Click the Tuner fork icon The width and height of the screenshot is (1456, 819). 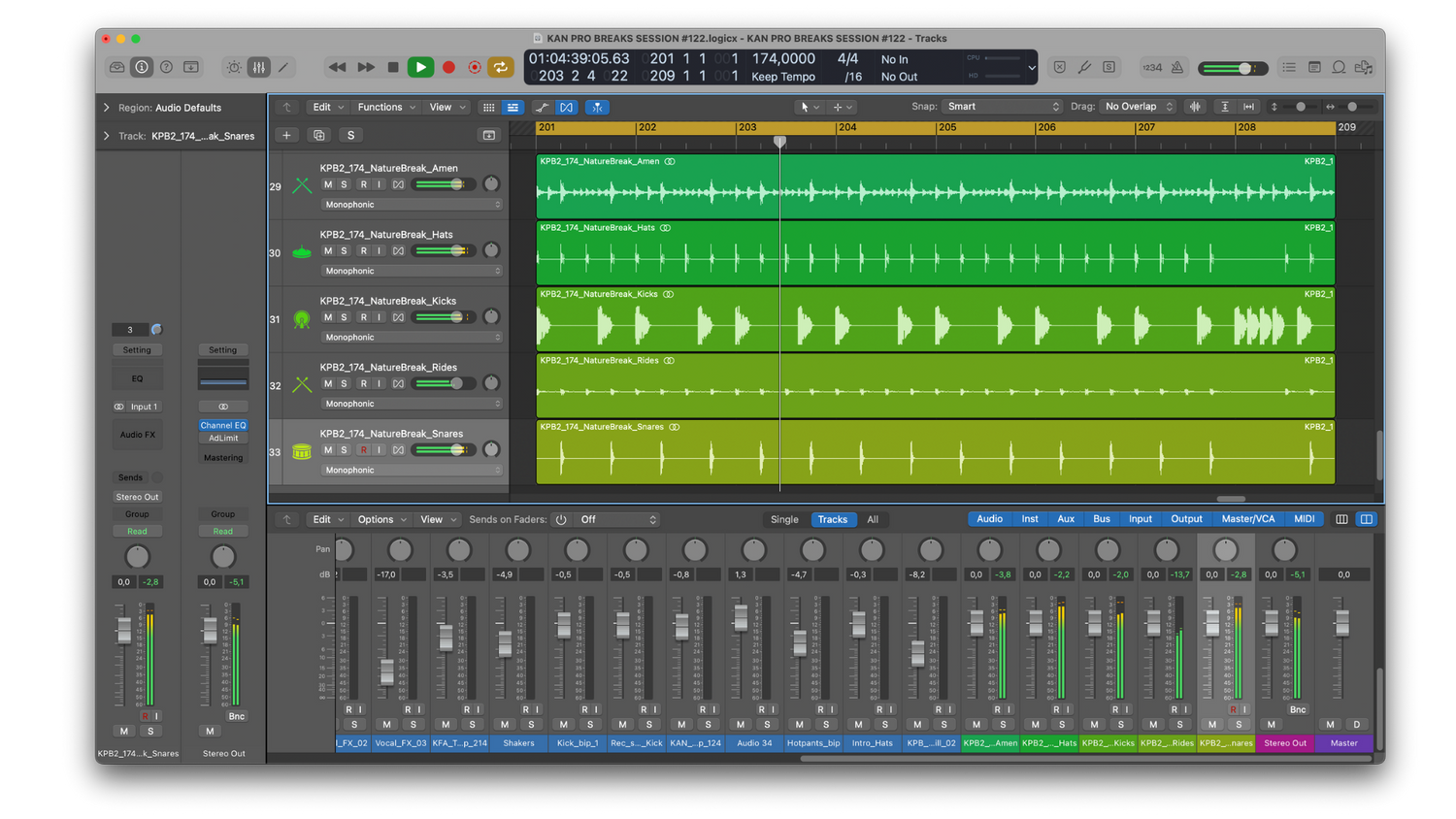(1084, 67)
